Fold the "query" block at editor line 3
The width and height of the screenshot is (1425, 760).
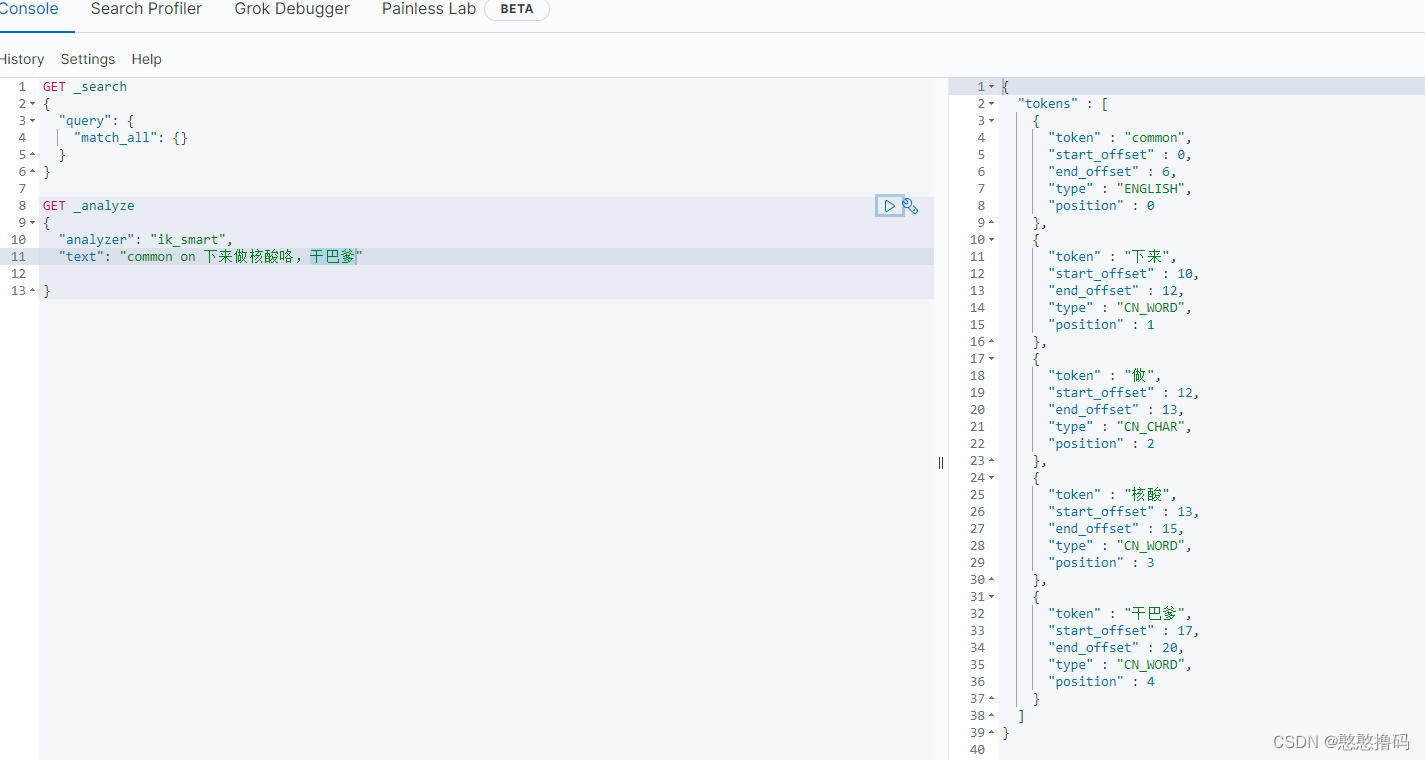(32, 121)
